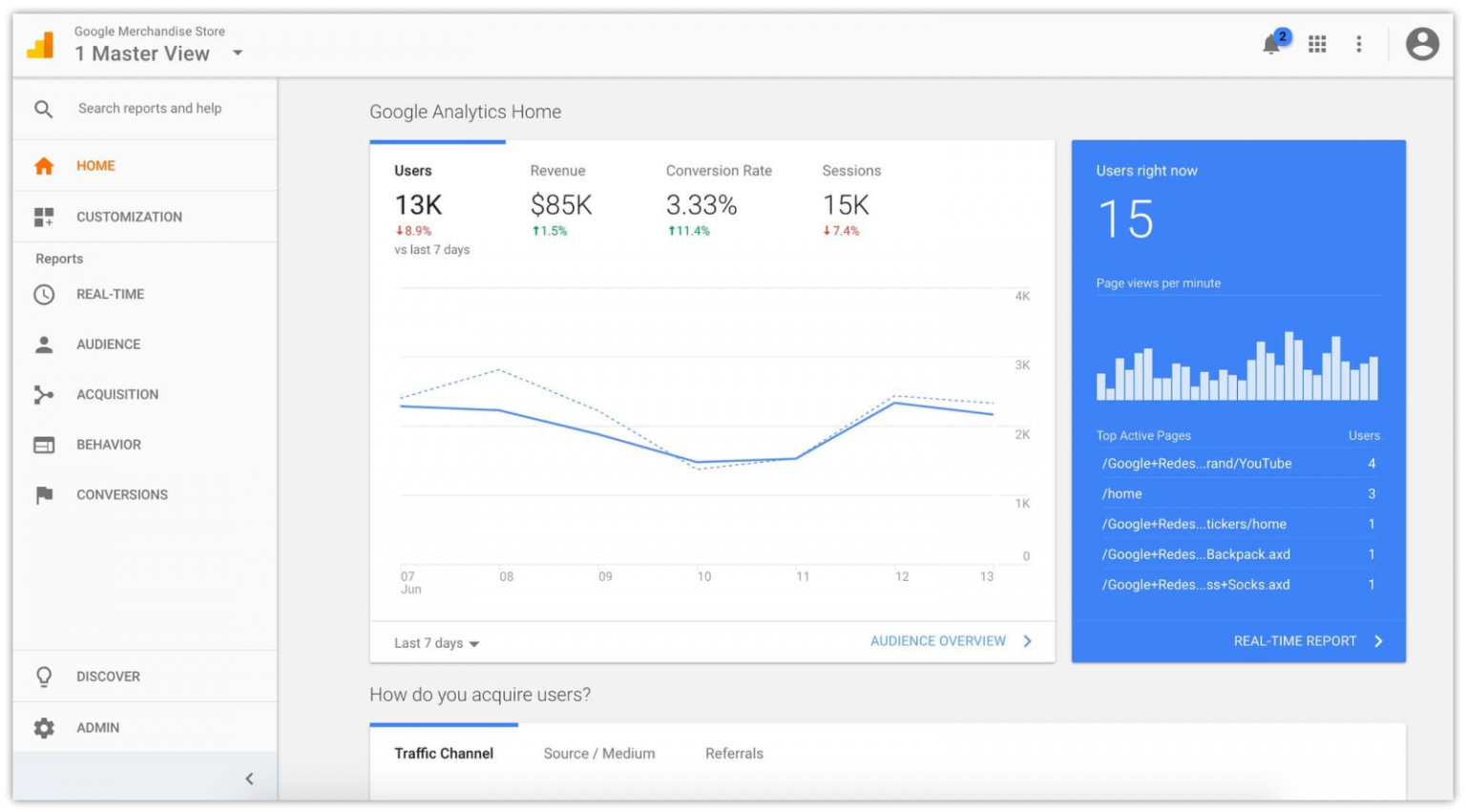Open the three-dot overflow menu
Screen dimensions: 1466x812
[x=1359, y=44]
